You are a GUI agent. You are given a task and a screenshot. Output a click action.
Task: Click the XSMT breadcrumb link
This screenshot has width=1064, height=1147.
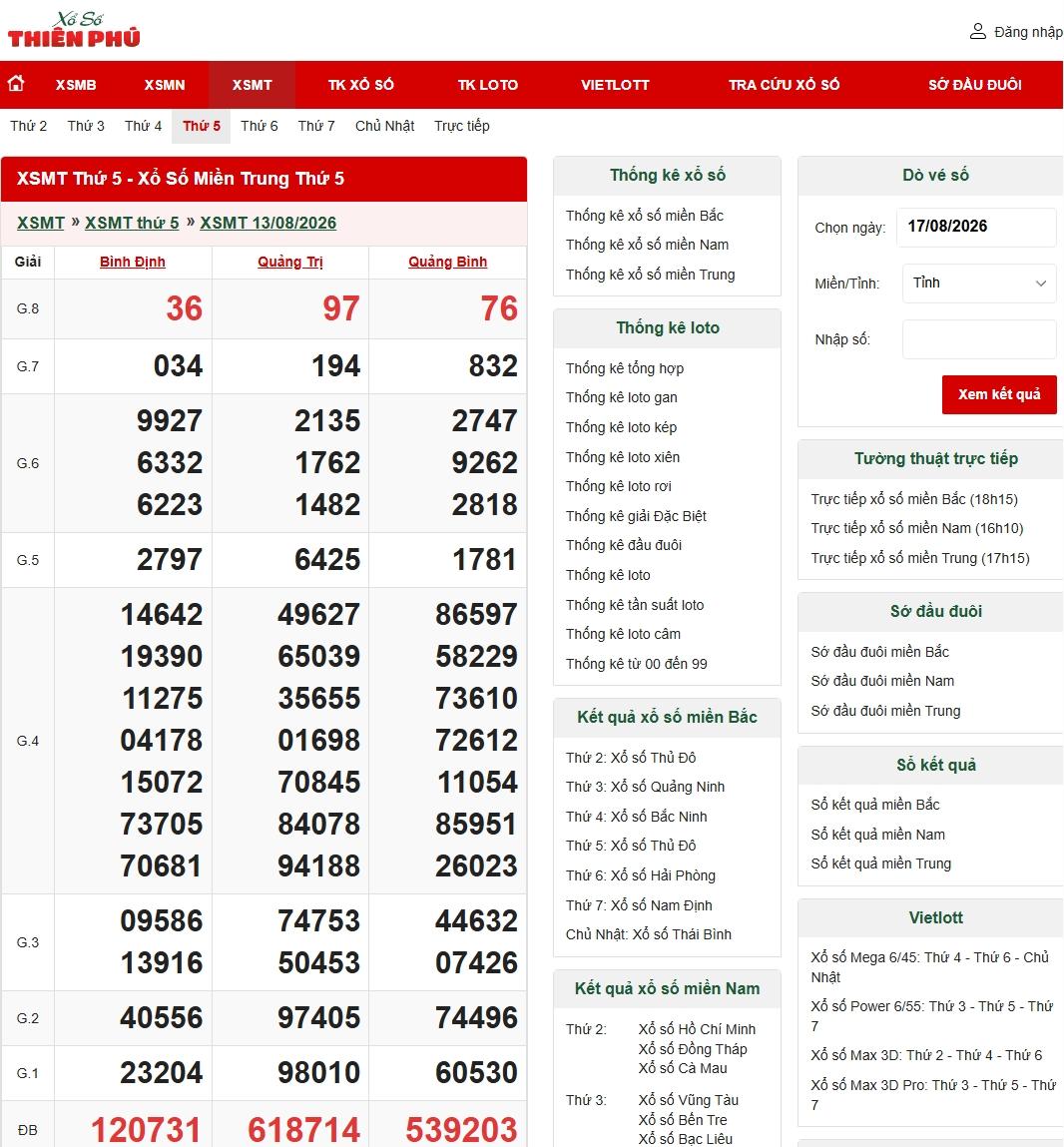click(x=41, y=223)
